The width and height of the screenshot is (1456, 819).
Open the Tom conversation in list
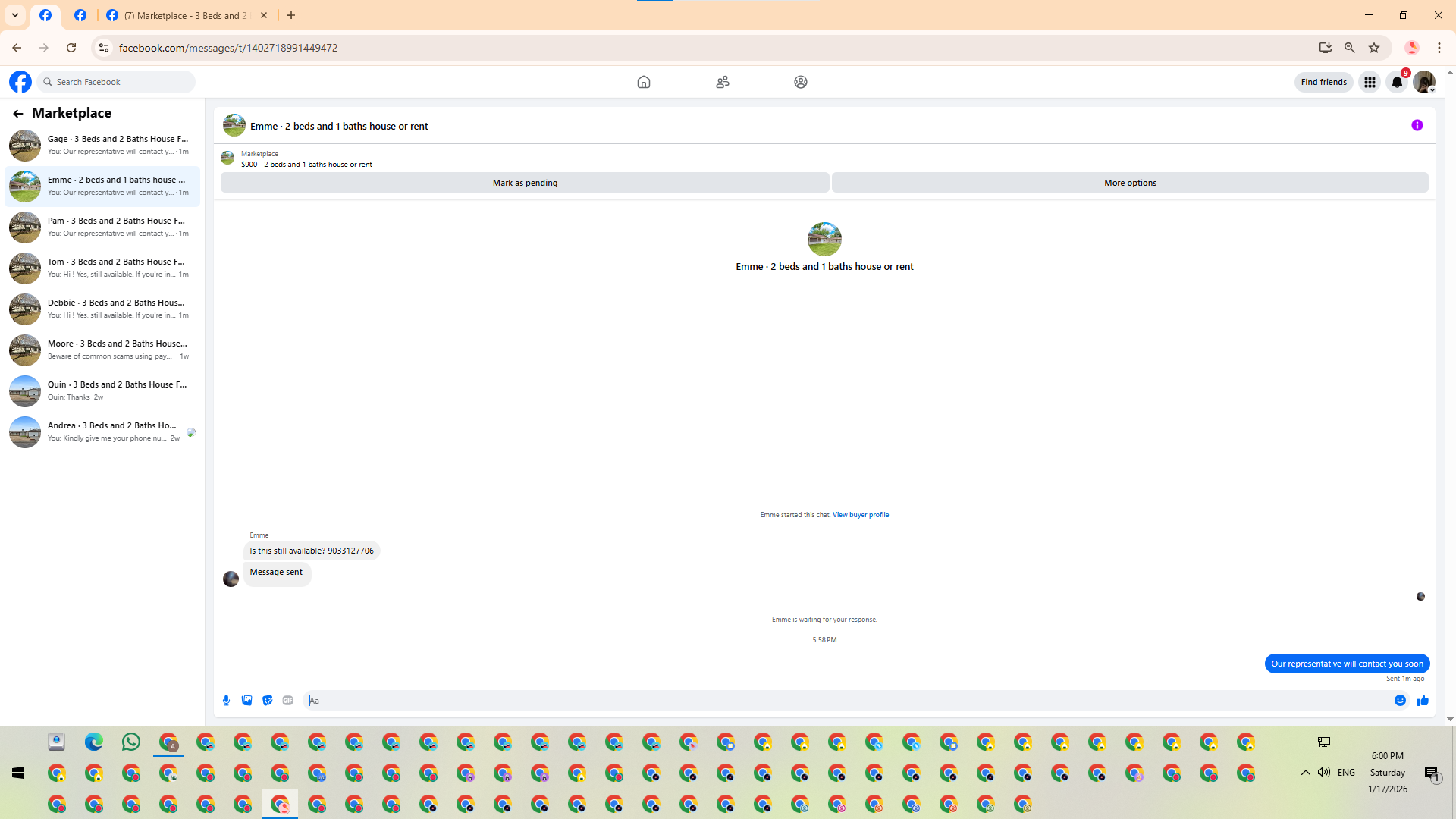click(102, 268)
